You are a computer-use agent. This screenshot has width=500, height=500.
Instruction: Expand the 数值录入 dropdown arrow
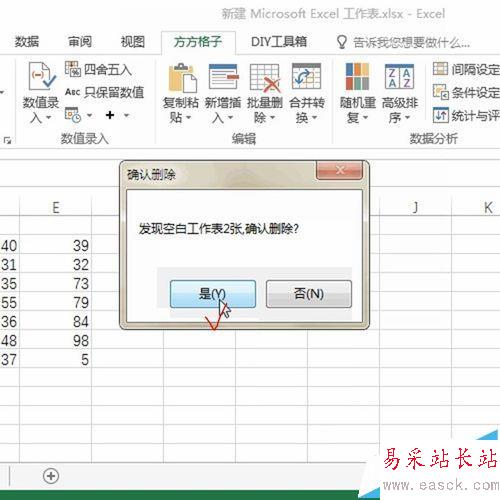(49, 118)
